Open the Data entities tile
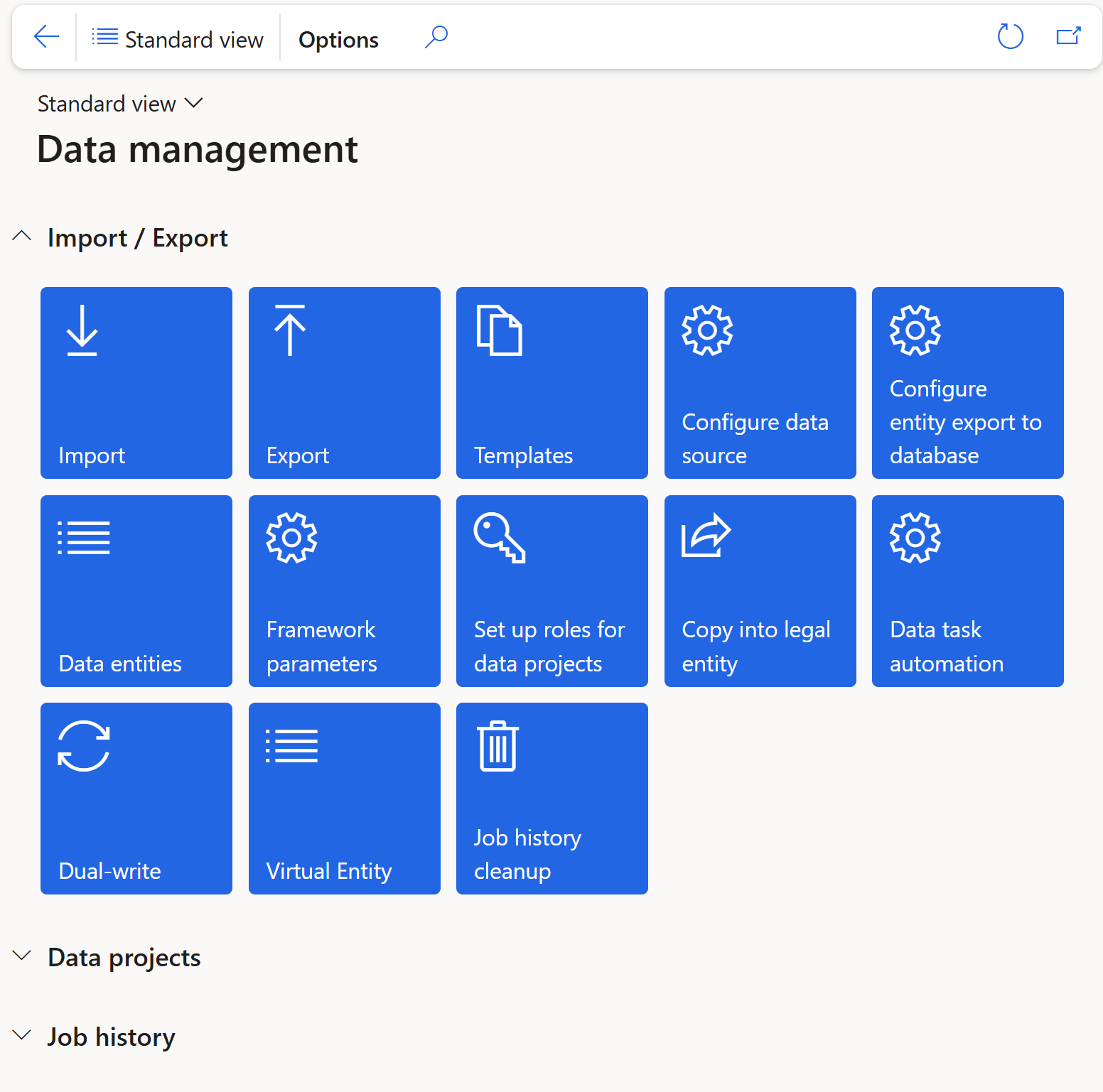The image size is (1103, 1092). pos(136,590)
